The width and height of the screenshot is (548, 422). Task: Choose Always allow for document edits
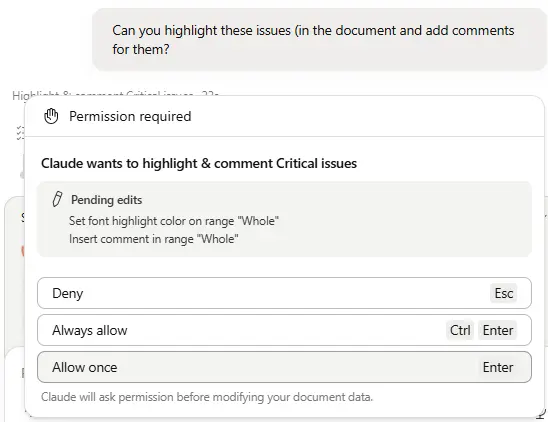tap(284, 330)
